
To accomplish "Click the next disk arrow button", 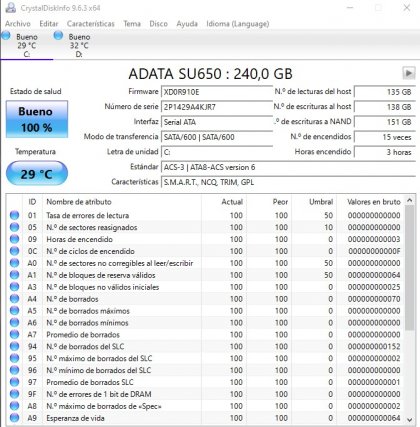I will click(x=409, y=73).
